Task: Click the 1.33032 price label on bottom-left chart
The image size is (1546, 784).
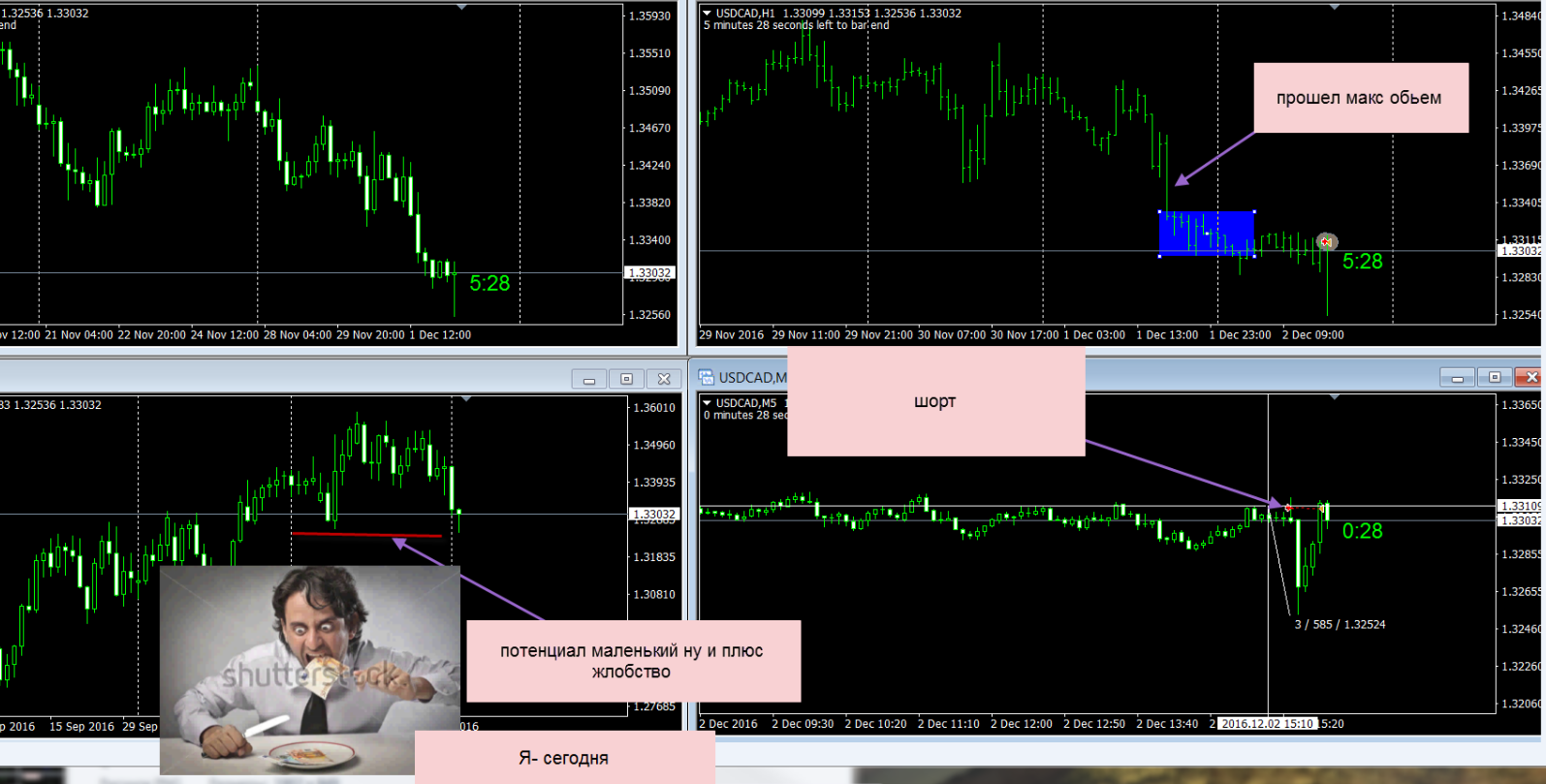Action: [652, 515]
